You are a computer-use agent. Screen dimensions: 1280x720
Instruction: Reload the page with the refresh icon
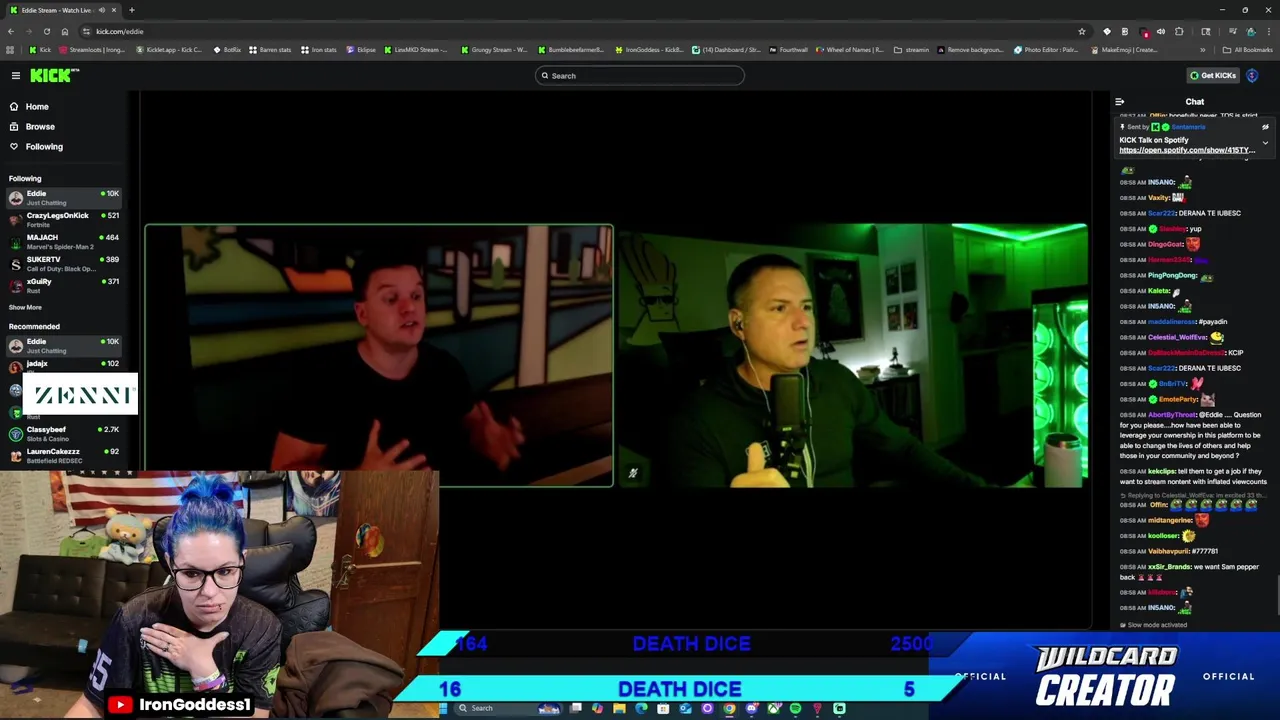coord(47,31)
